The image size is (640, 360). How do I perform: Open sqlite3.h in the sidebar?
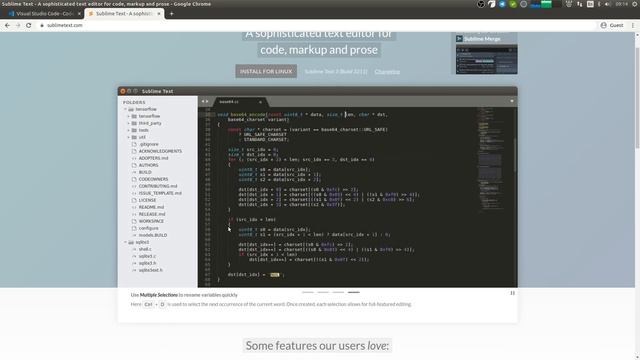click(147, 263)
